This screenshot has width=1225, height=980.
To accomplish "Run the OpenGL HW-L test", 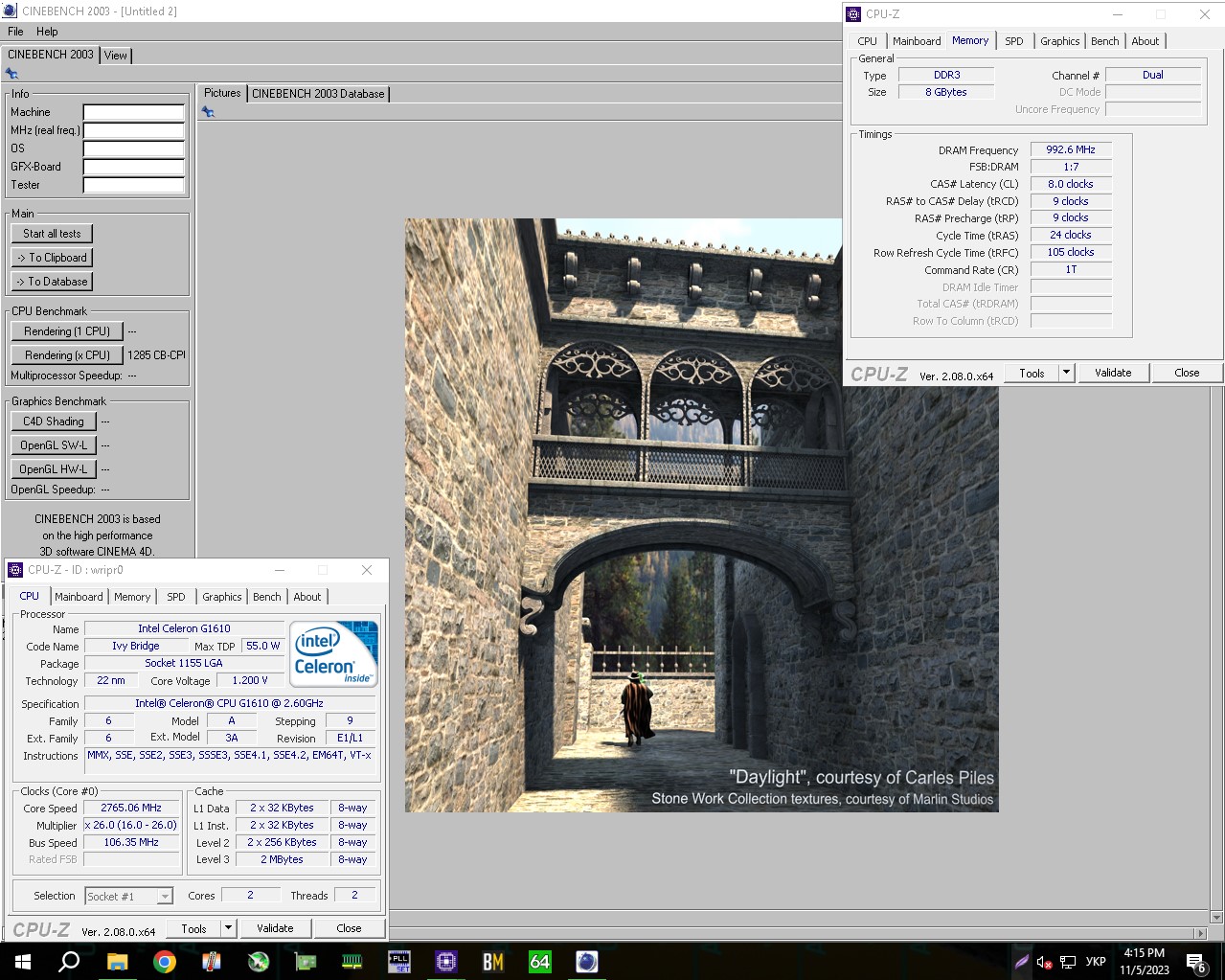I will coord(54,469).
